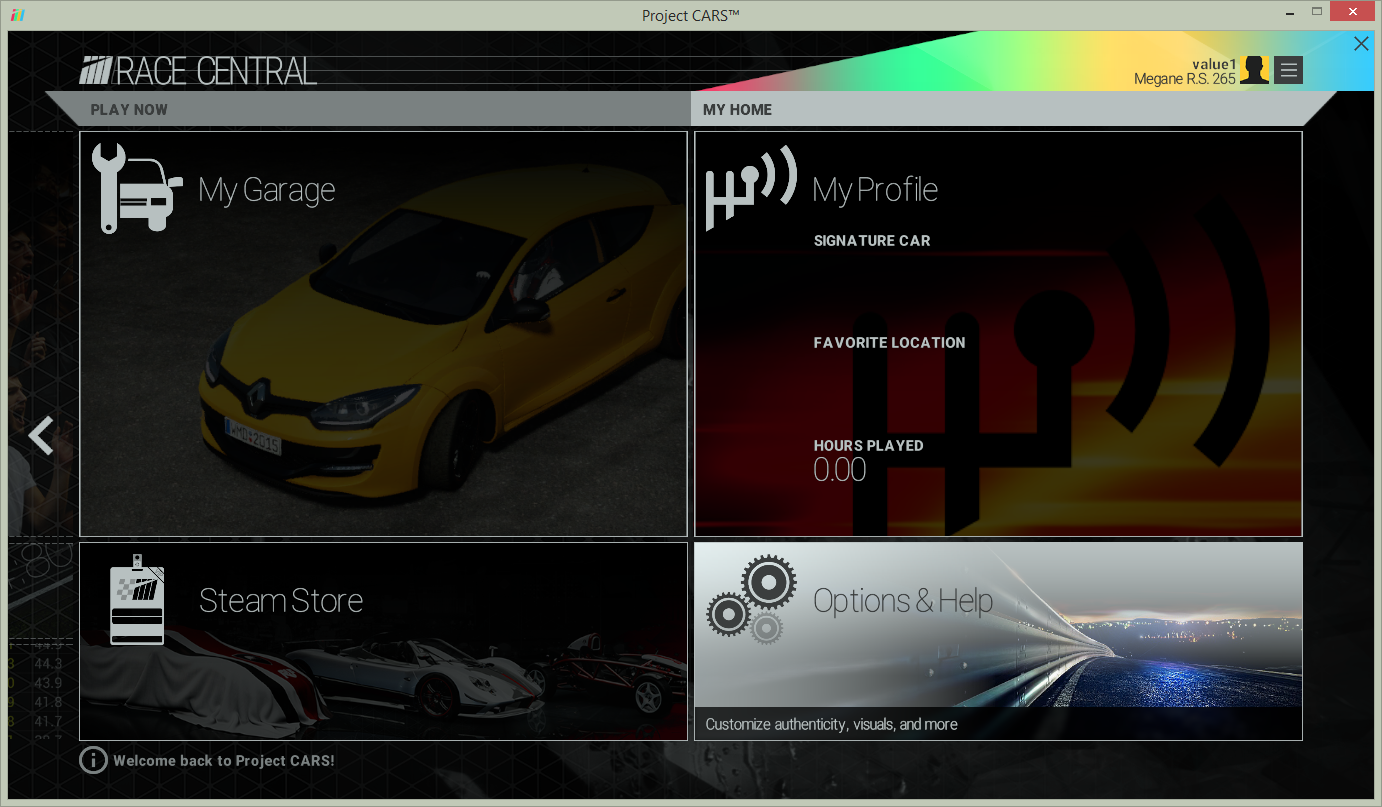Click the Steam Store pass badge icon
This screenshot has height=807, width=1382.
137,599
